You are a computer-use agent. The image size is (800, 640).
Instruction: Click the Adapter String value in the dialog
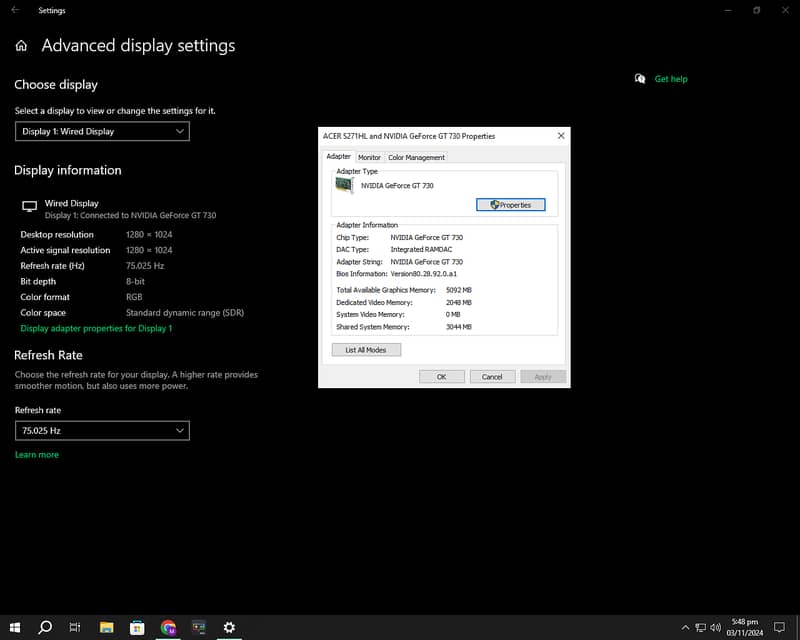pyautogui.click(x=427, y=262)
